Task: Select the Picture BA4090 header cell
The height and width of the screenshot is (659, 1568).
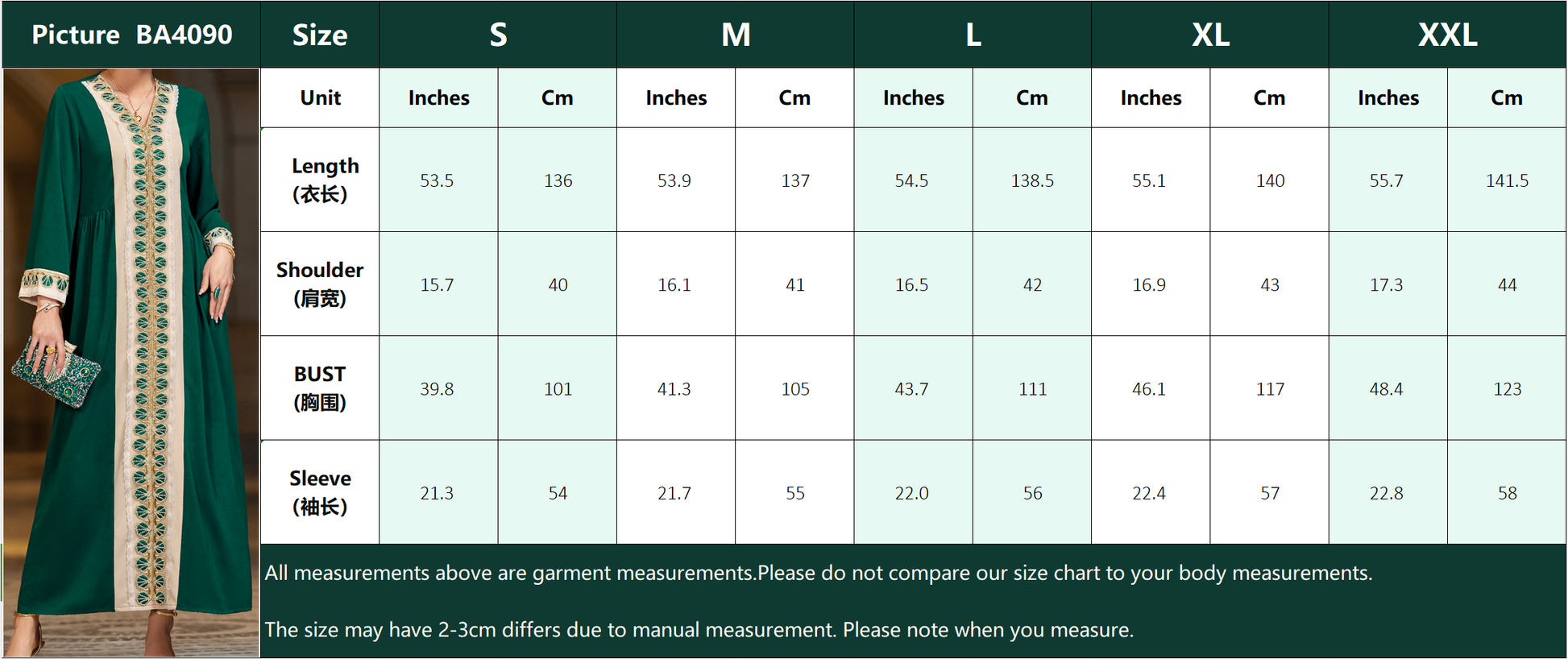Action: [x=131, y=35]
